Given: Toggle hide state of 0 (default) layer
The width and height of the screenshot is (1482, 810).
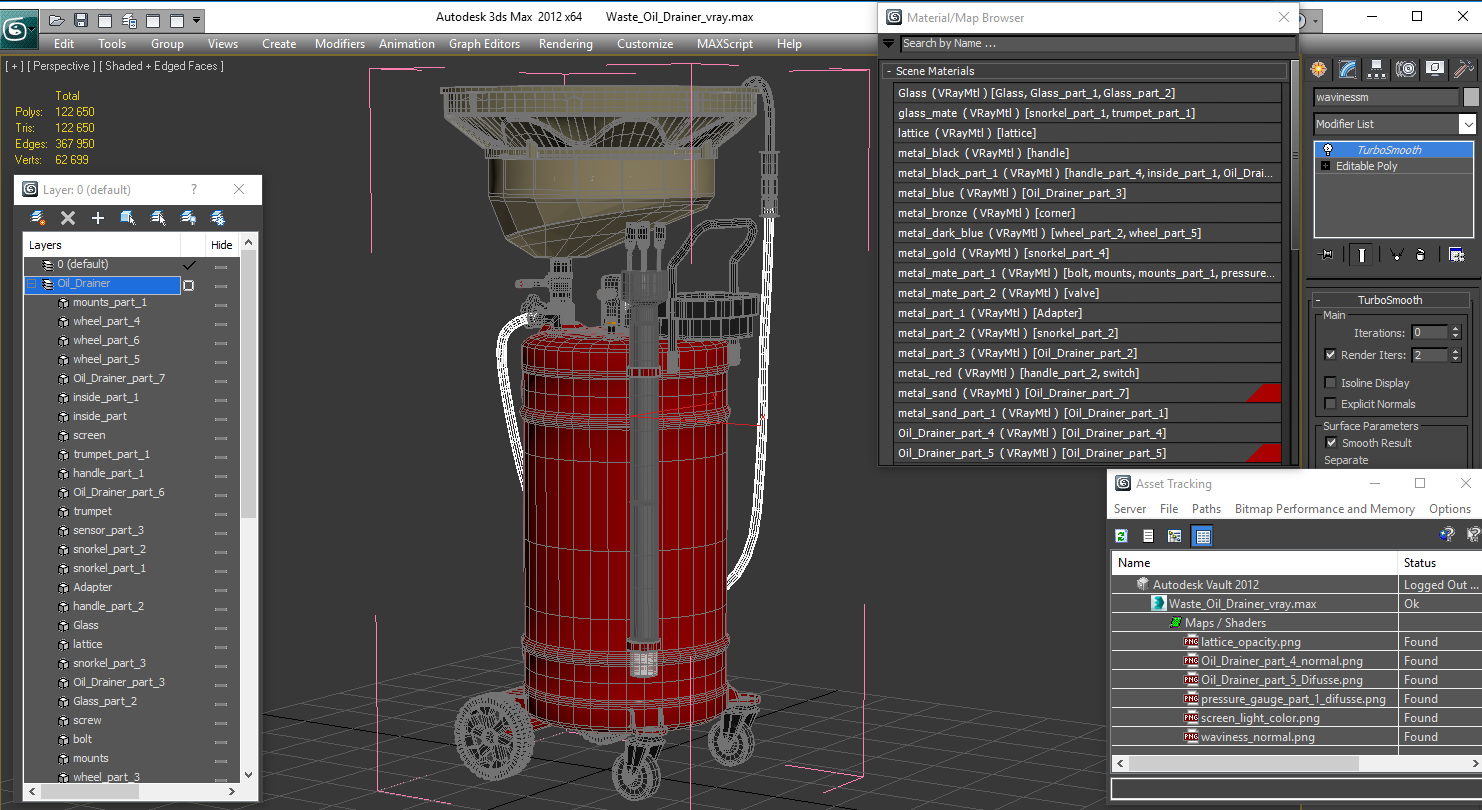Looking at the screenshot, I should (x=221, y=265).
